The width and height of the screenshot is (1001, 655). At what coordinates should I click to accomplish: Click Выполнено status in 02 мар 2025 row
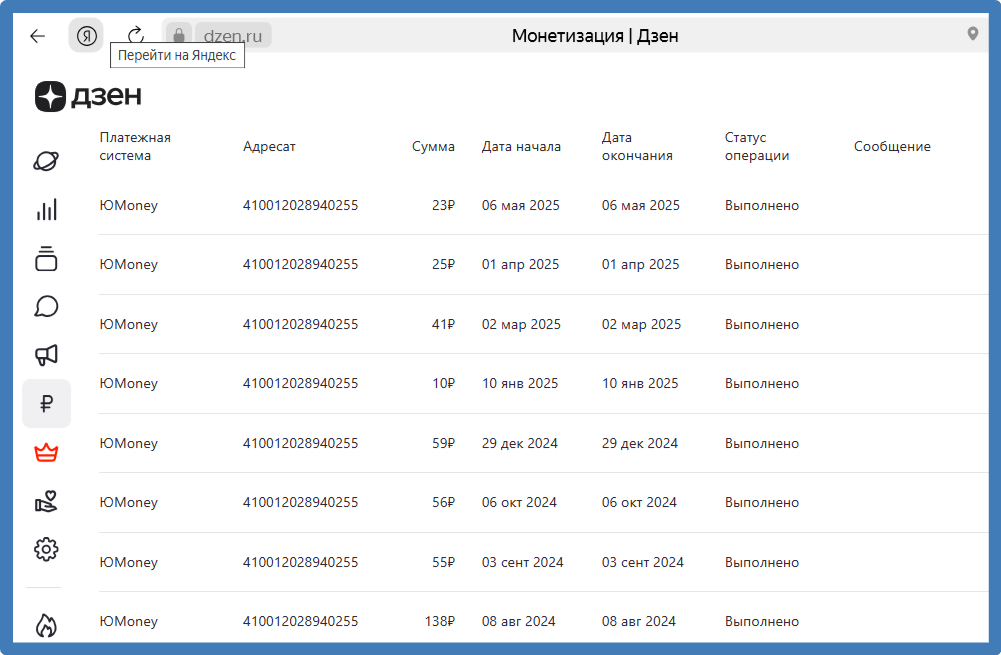pyautogui.click(x=762, y=324)
